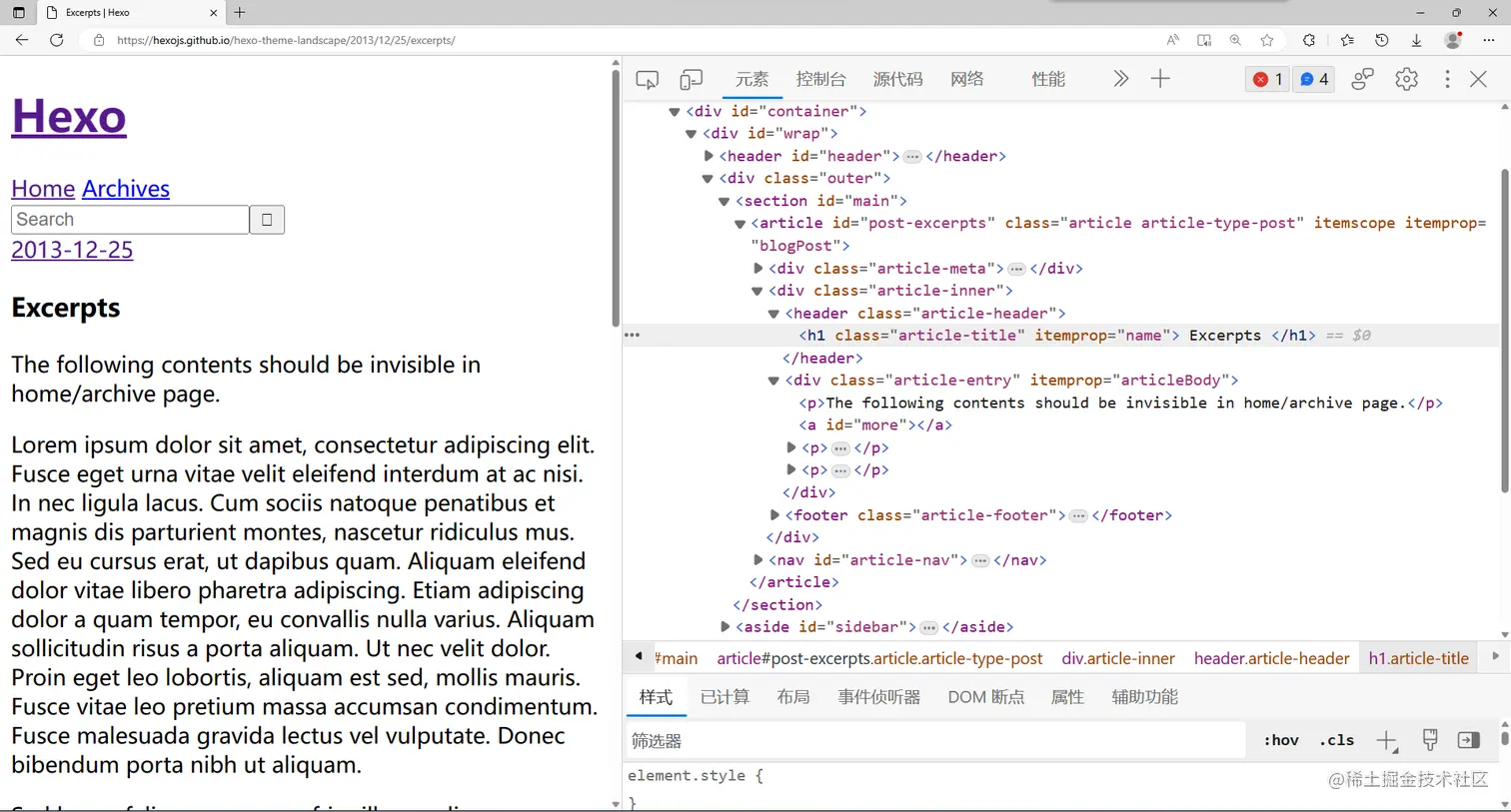
Task: Activate the inspect element picker tool
Action: (x=647, y=79)
